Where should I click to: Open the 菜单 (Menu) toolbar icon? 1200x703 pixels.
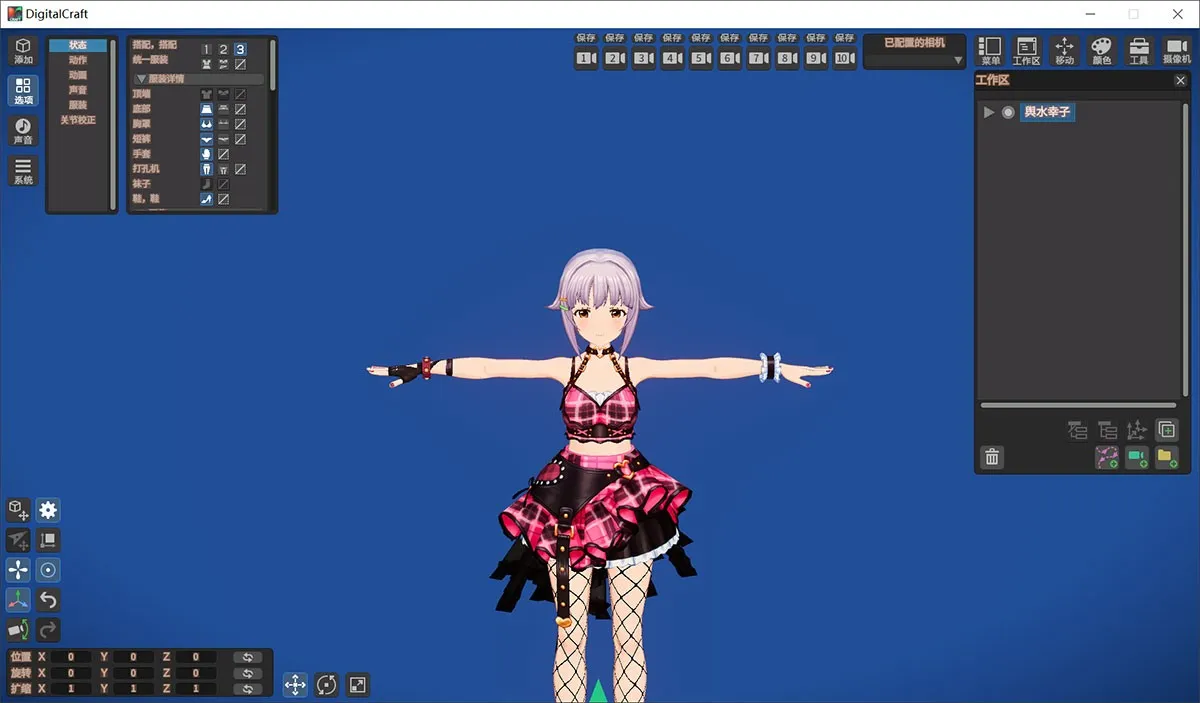coord(990,51)
